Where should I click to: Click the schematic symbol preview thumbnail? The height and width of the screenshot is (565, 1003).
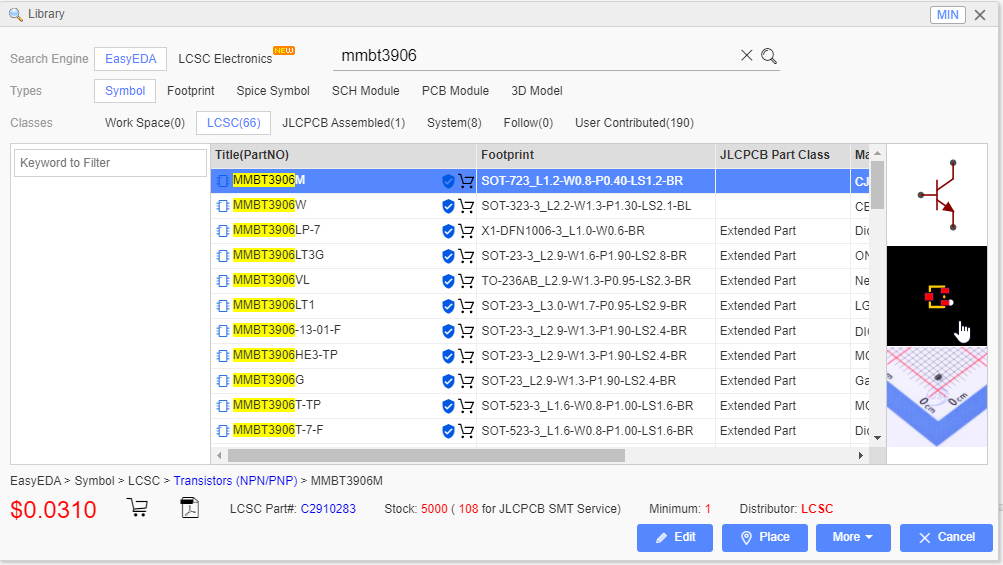click(x=937, y=195)
